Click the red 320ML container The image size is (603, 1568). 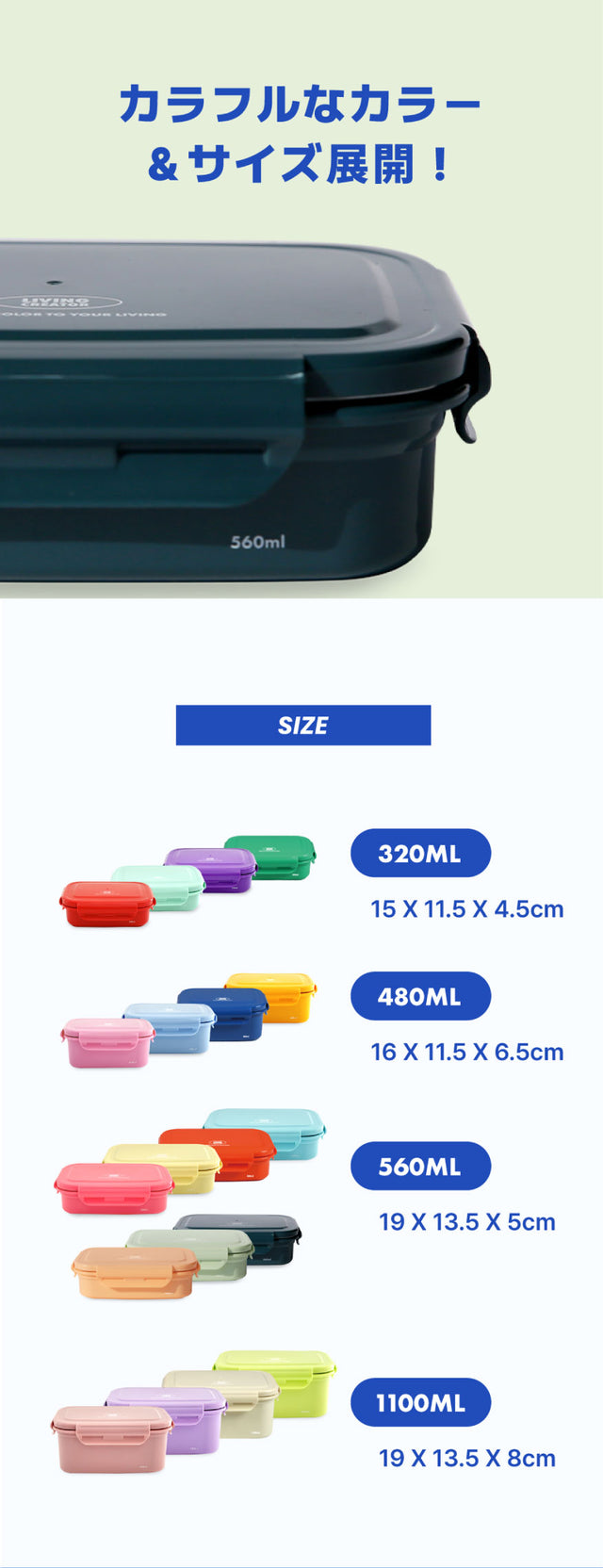tap(107, 904)
